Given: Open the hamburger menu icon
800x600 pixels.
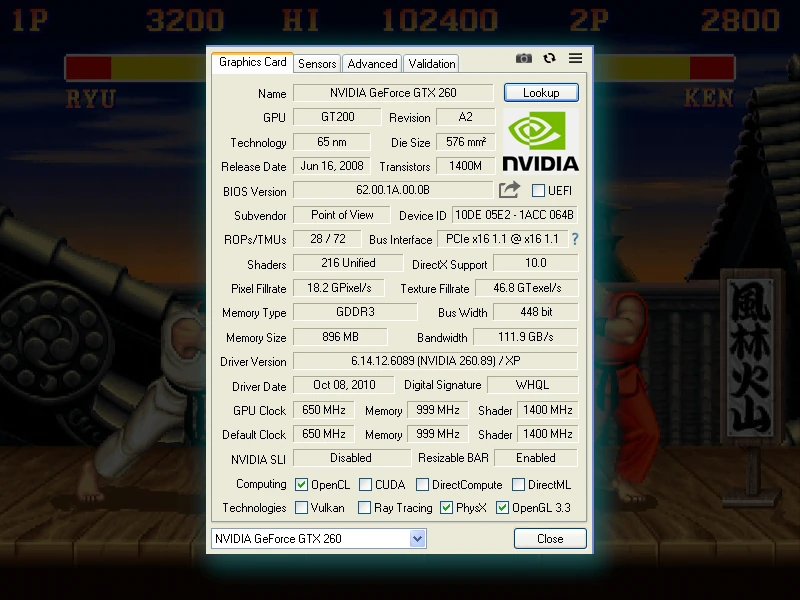Looking at the screenshot, I should coord(576,58).
